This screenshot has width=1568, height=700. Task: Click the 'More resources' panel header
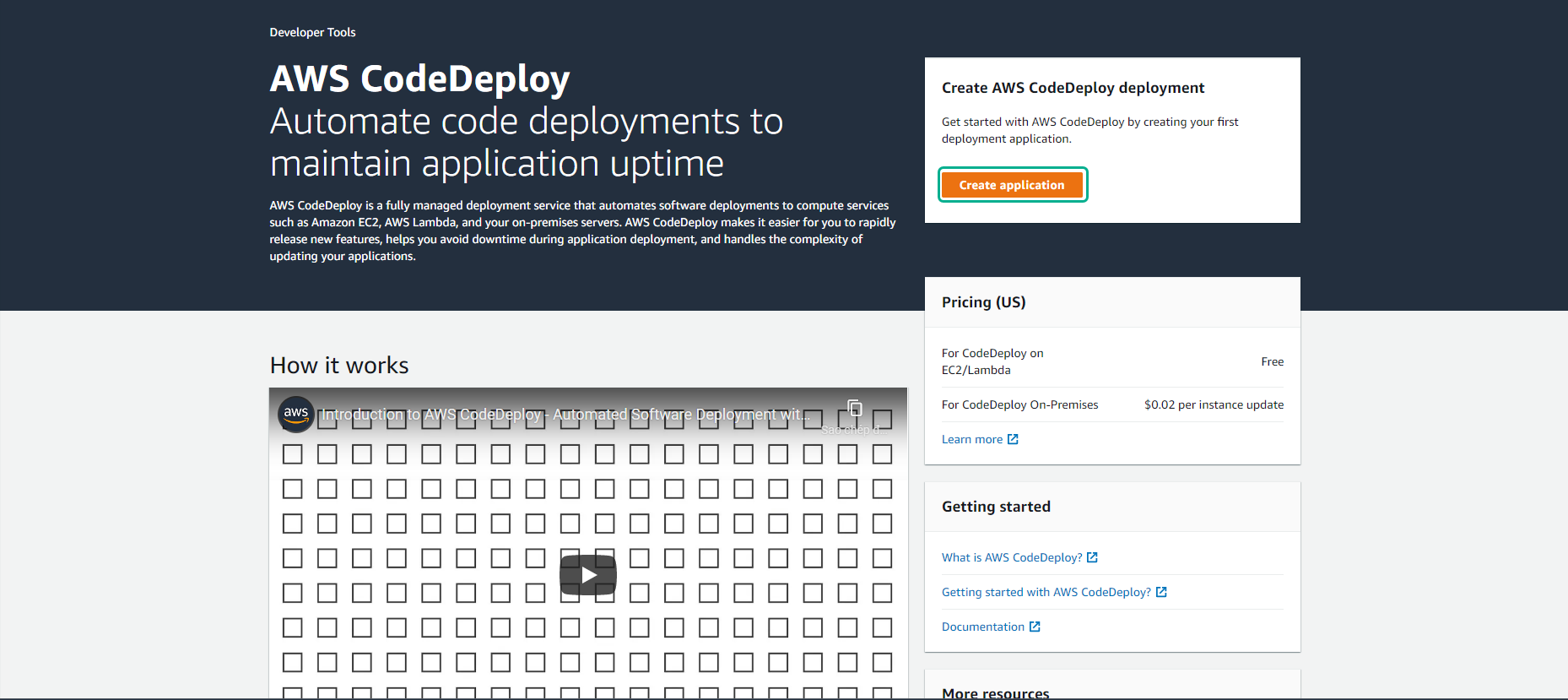[x=1112, y=686]
